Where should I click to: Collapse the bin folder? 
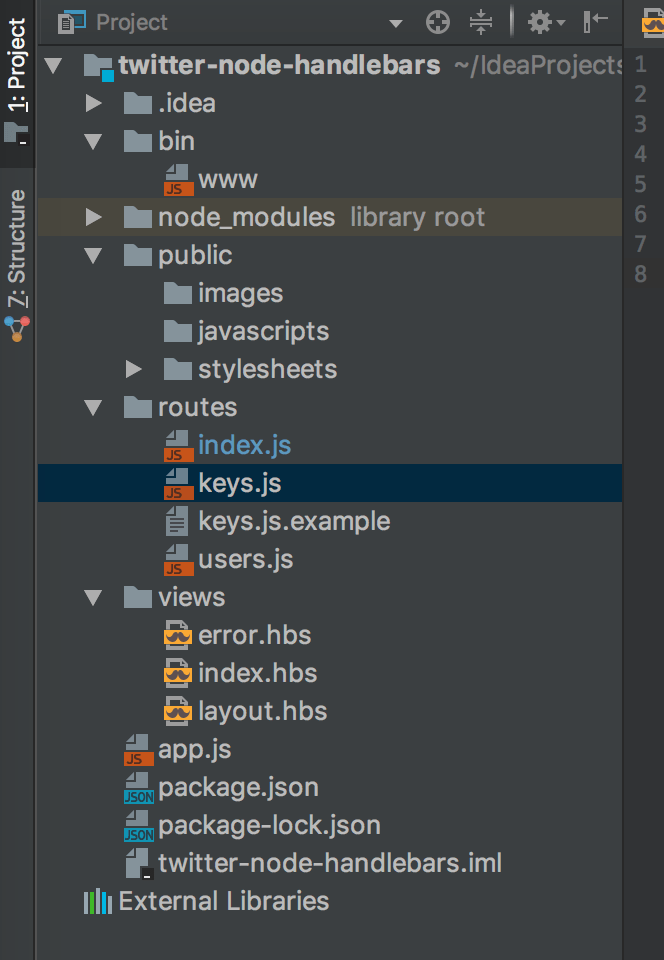pos(94,141)
